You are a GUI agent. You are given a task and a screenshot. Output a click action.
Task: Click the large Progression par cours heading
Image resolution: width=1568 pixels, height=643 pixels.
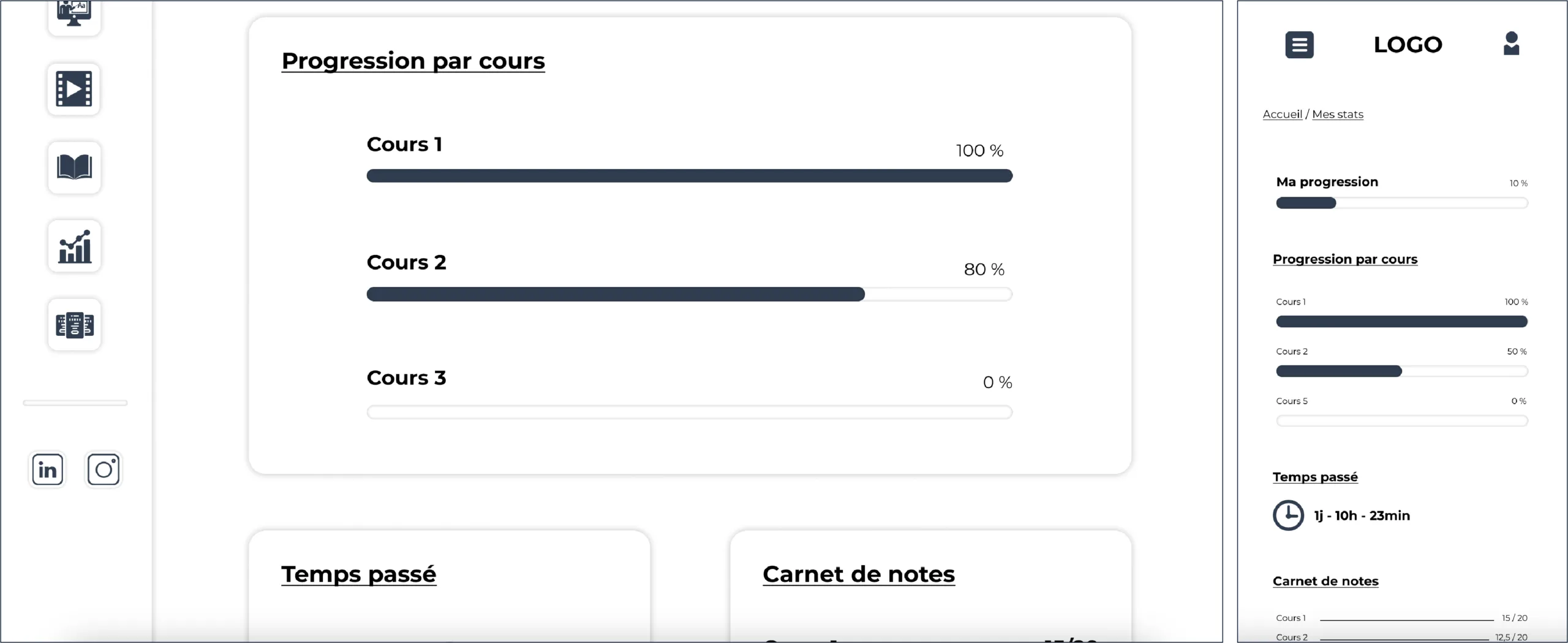413,61
